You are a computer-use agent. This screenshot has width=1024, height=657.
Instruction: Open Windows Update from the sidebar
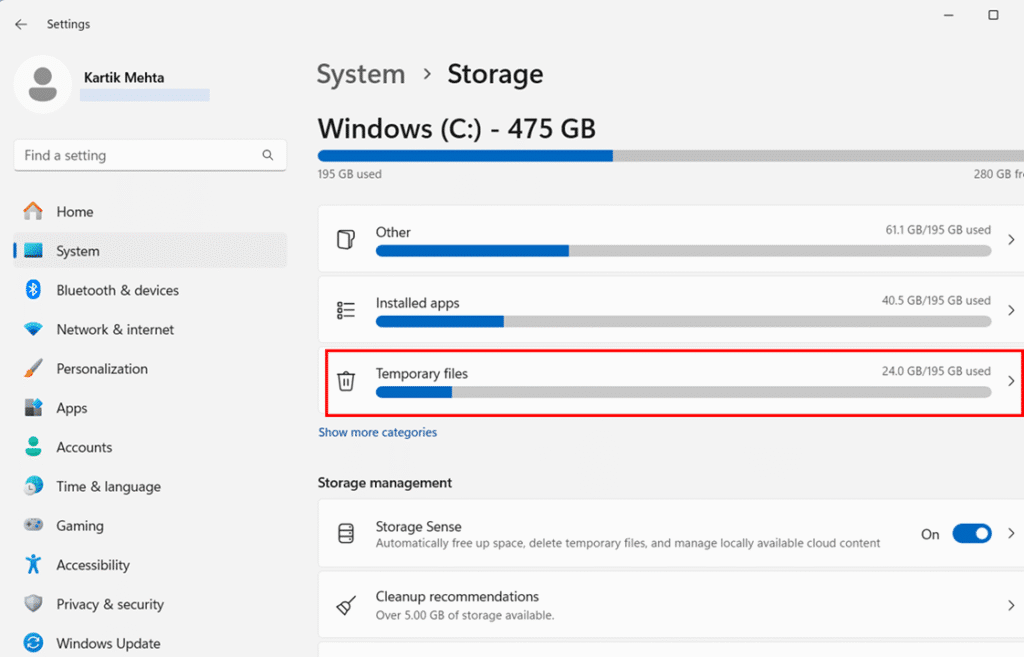coord(107,643)
